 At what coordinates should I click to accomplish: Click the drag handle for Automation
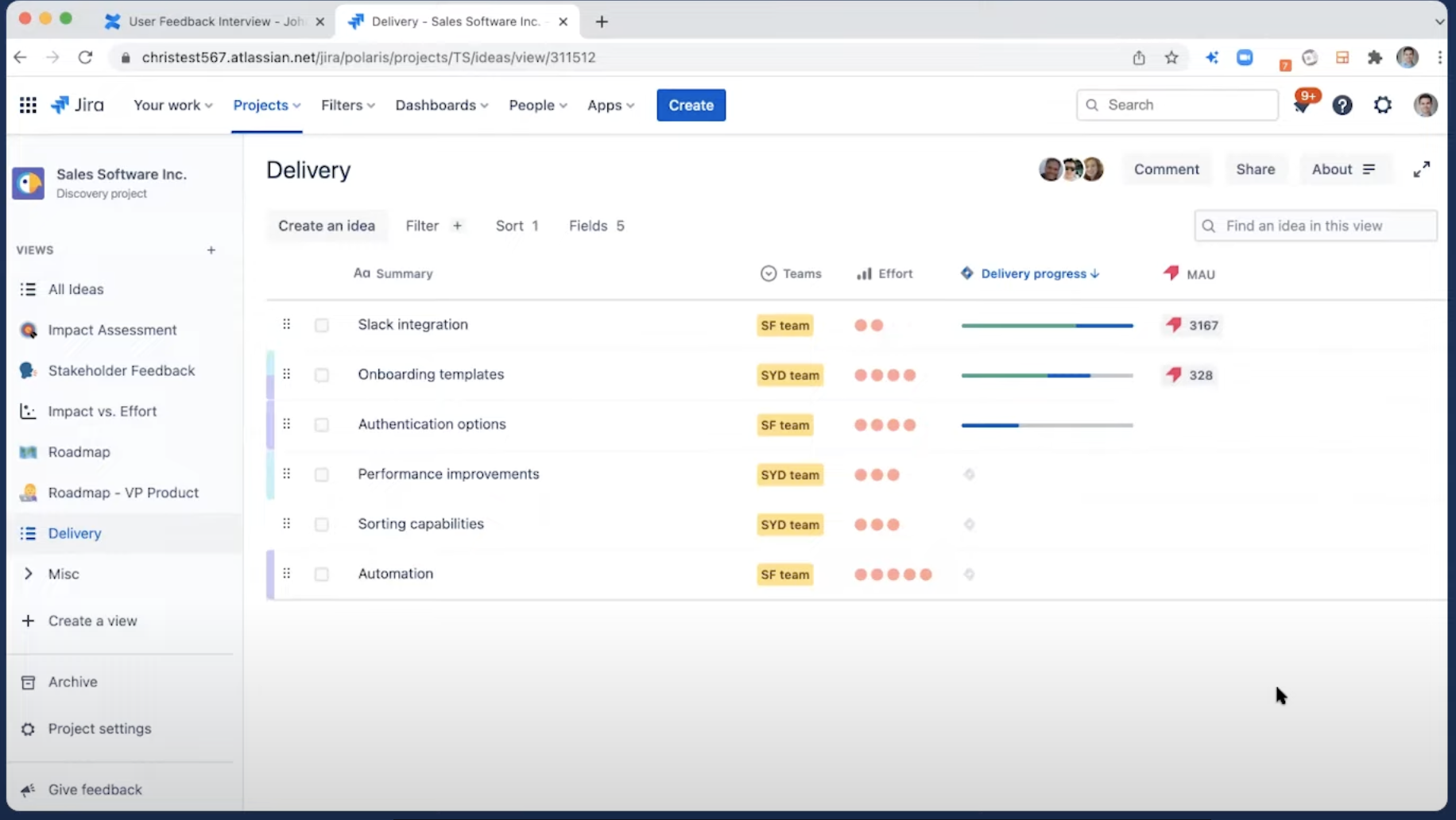click(287, 574)
